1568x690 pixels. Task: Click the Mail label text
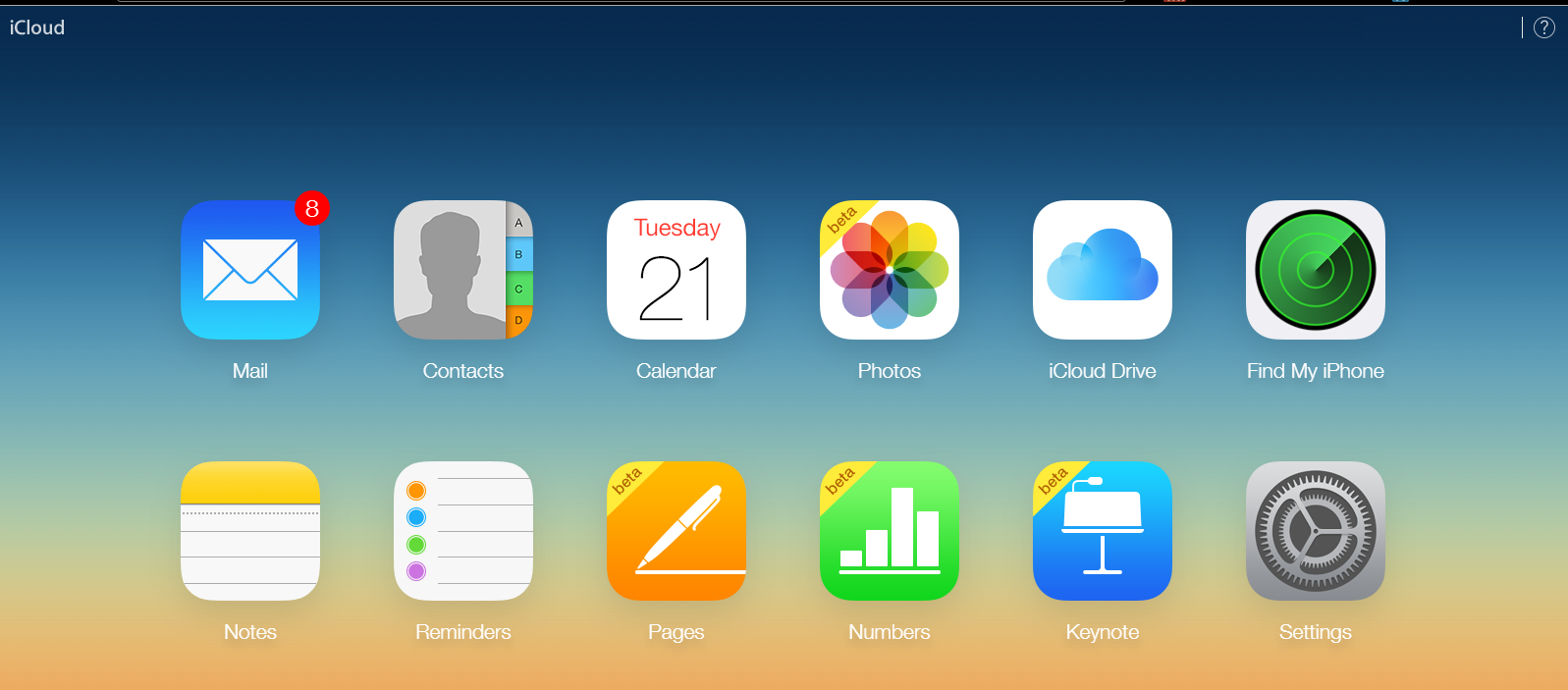[x=250, y=371]
